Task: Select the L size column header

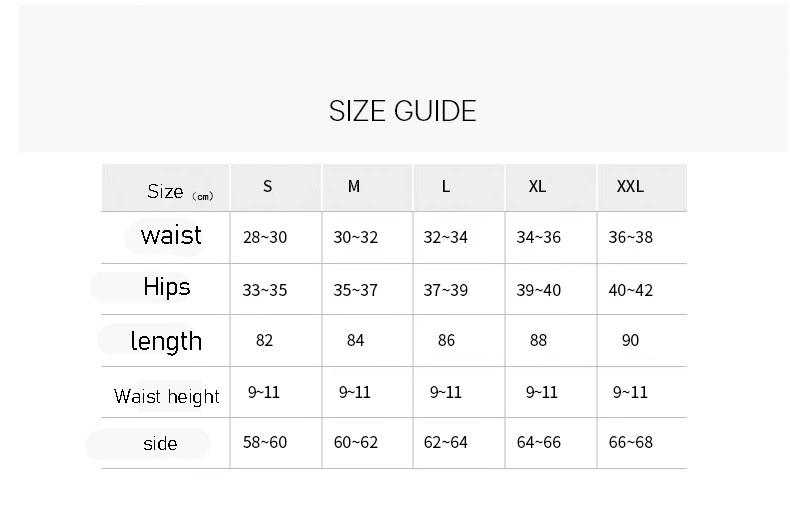Action: [x=446, y=186]
